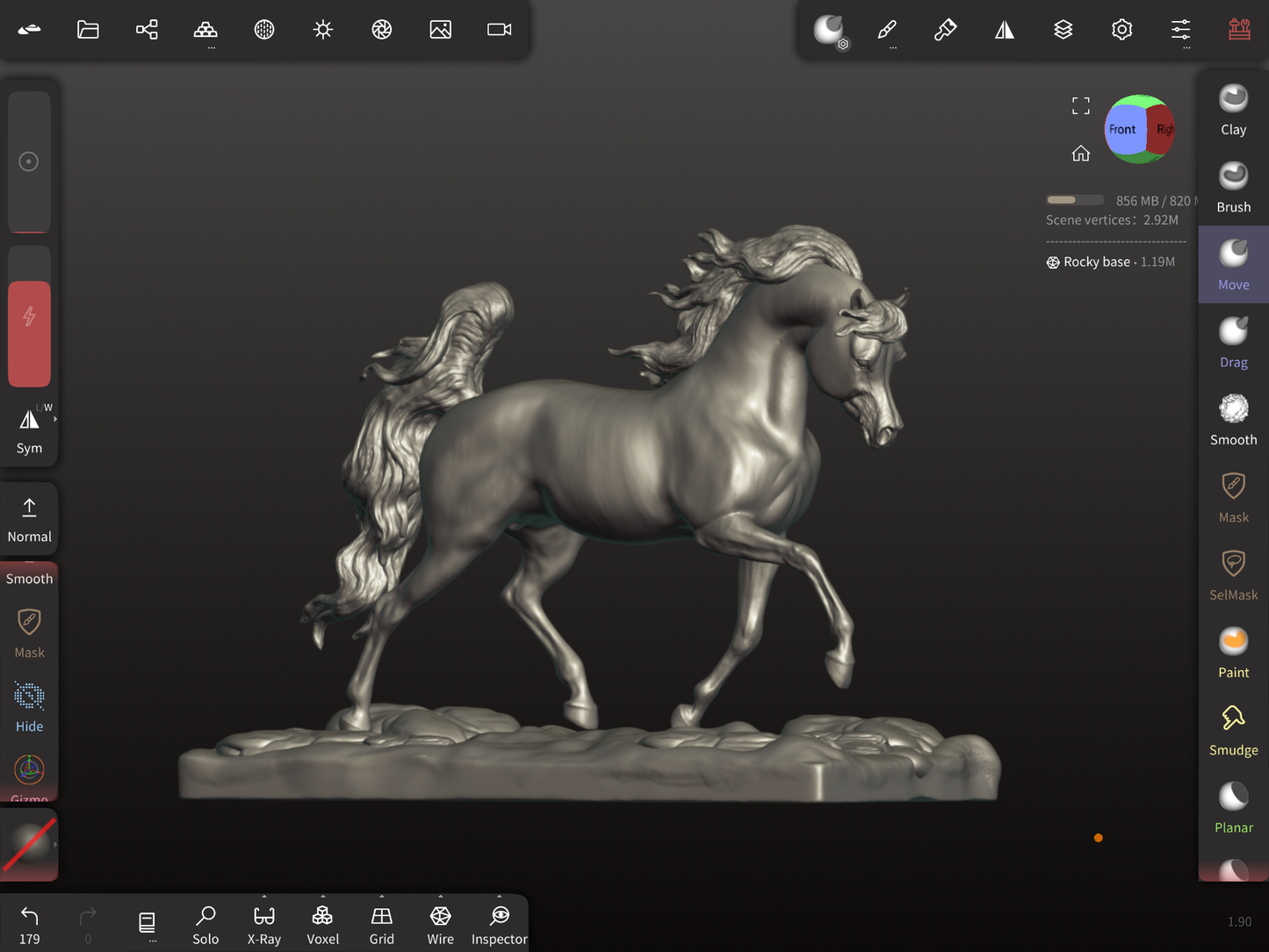Click the Front face of view cube
This screenshot has width=1269, height=952.
[1122, 130]
